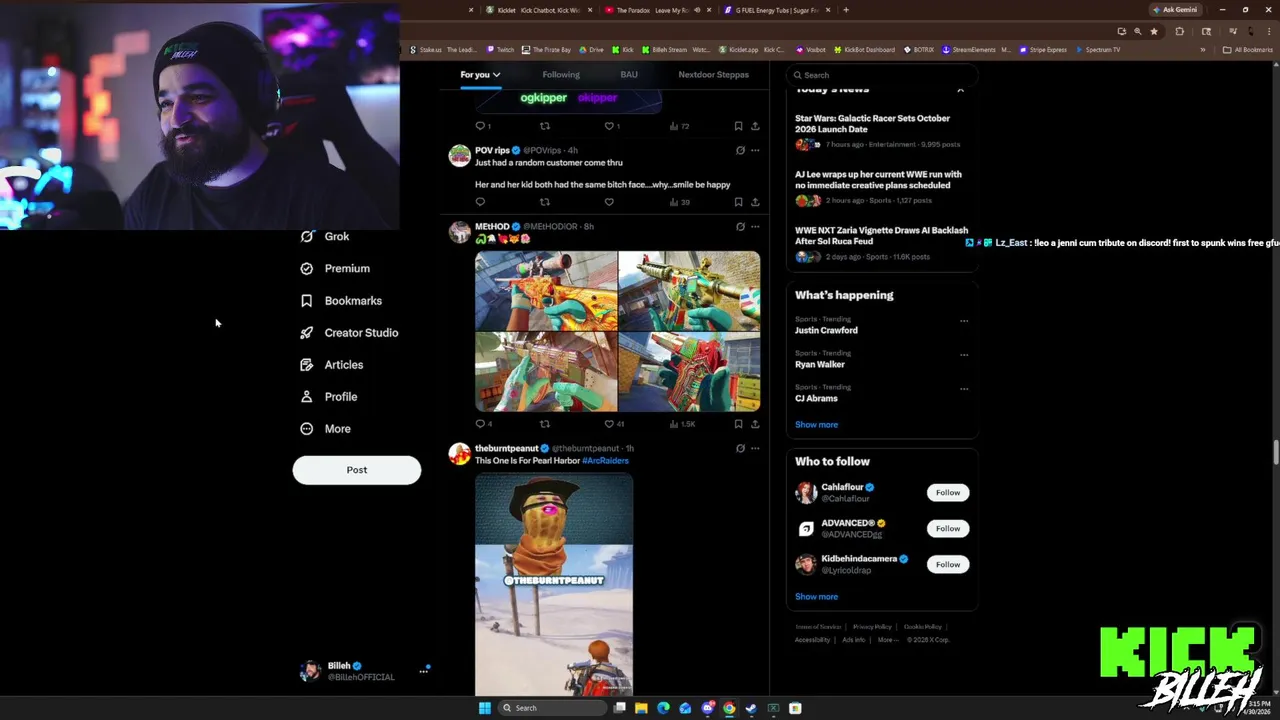
Task: View analytics on the POV rips post
Action: point(679,202)
